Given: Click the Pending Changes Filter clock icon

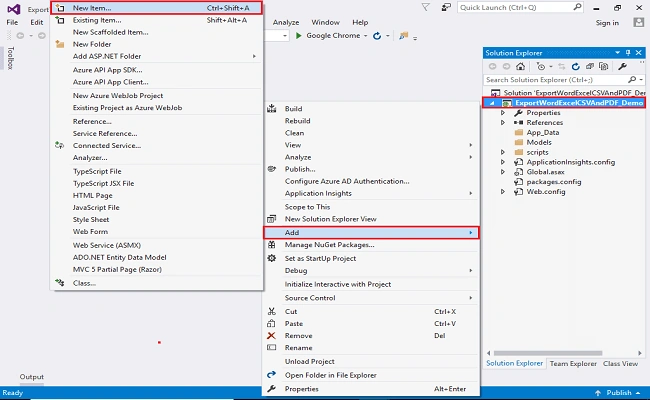Looking at the screenshot, I should 541,66.
